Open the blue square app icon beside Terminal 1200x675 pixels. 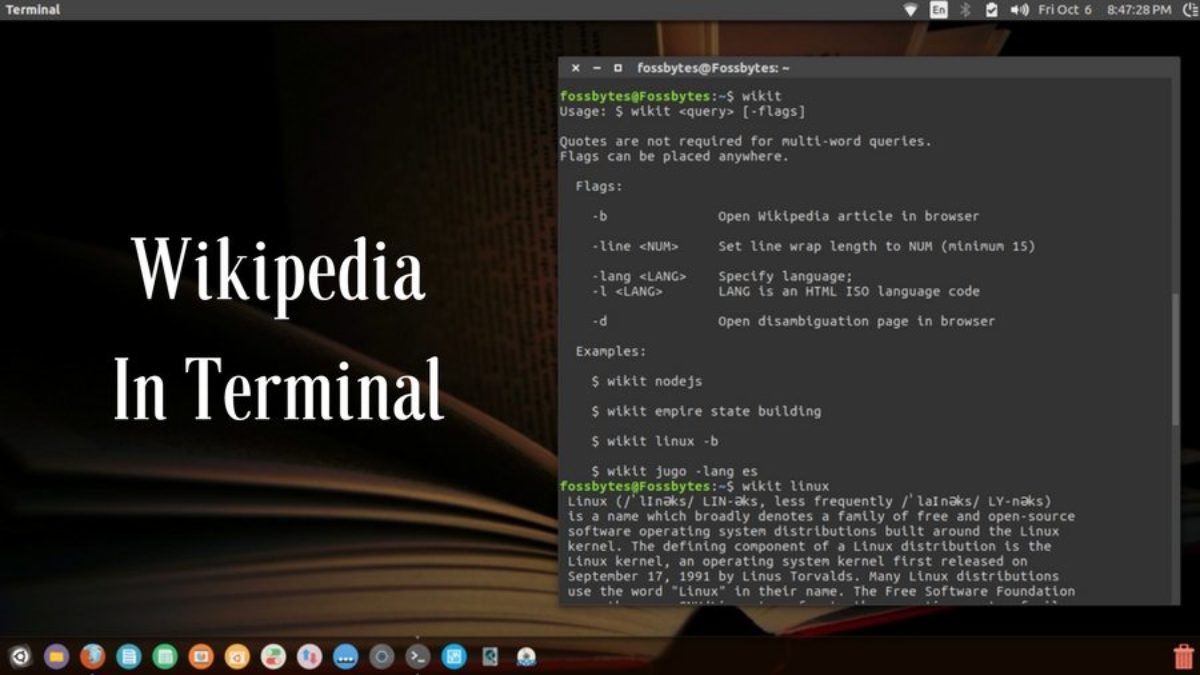click(454, 657)
